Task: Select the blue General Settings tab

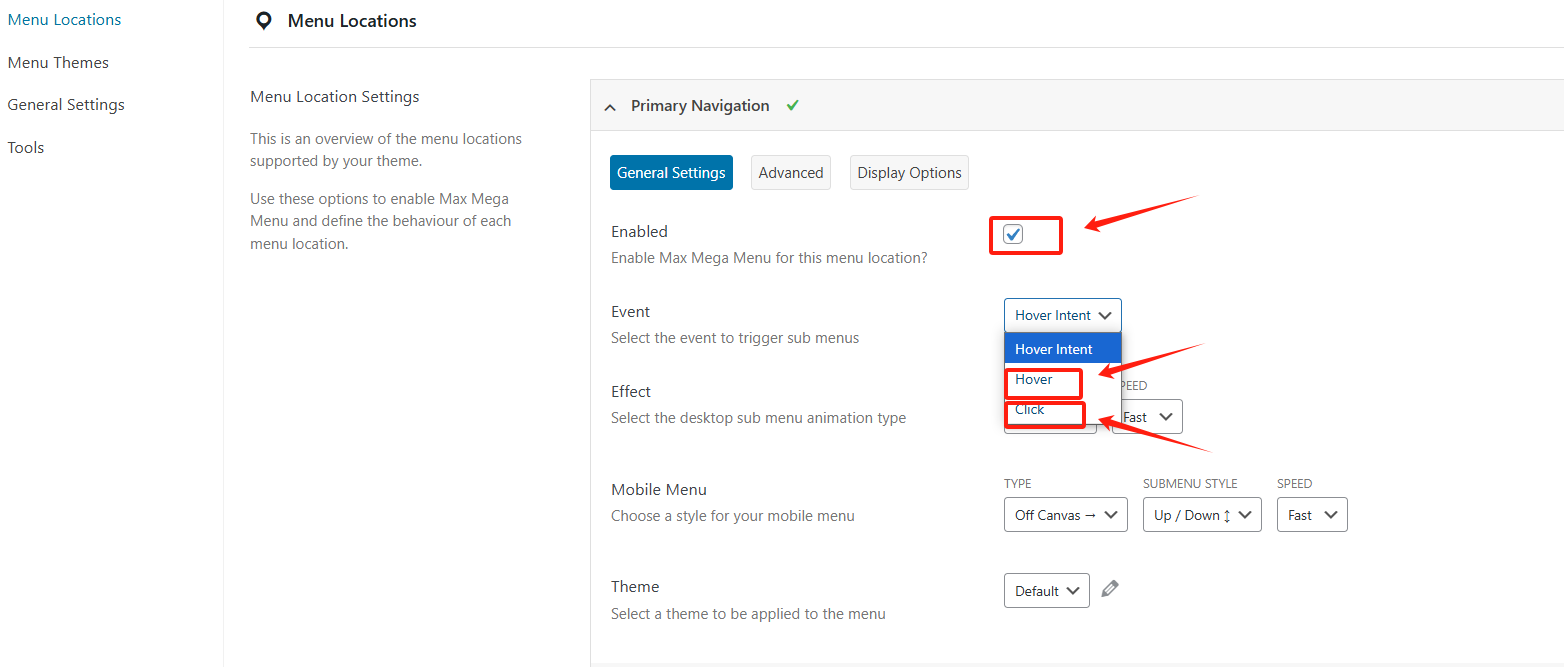Action: [671, 173]
